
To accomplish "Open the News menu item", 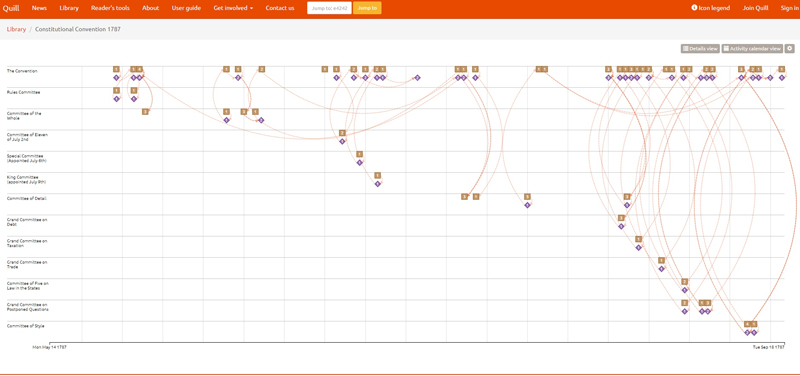I will coord(39,8).
